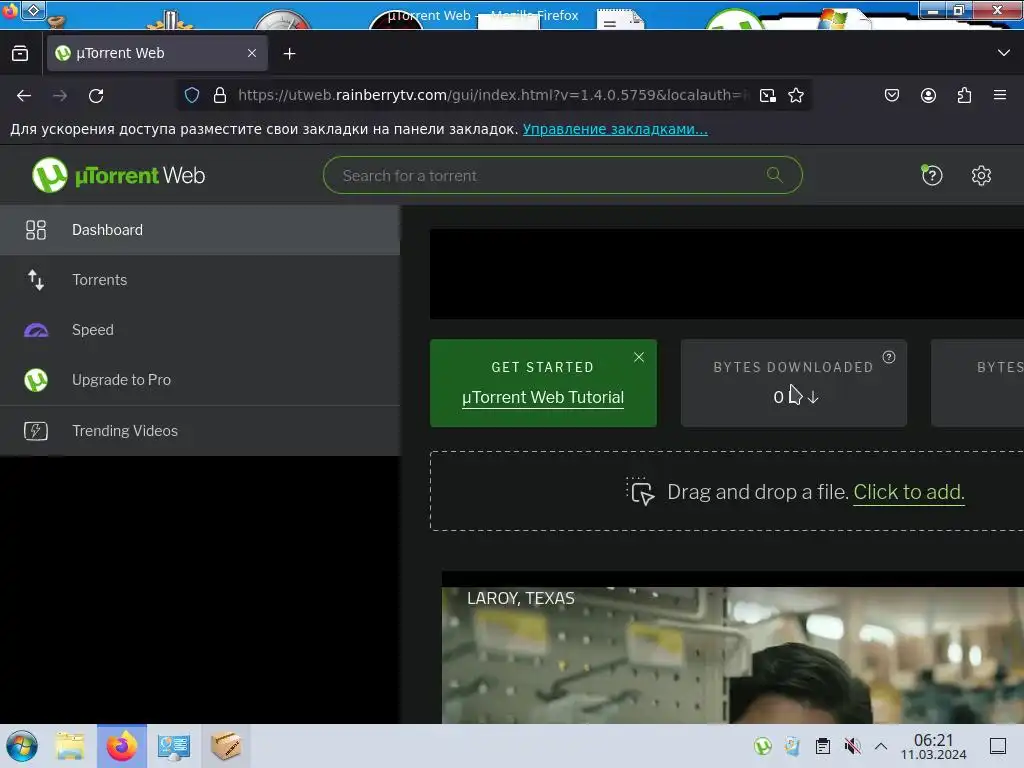Click the Bytes Downloaded card
Viewport: 1024px width, 768px height.
point(793,383)
